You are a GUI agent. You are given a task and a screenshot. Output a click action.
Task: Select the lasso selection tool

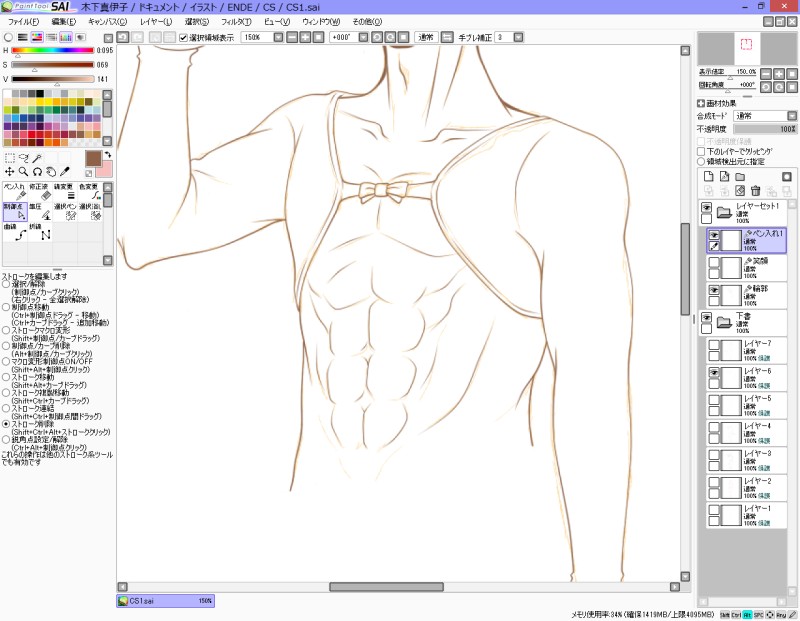[x=23, y=158]
